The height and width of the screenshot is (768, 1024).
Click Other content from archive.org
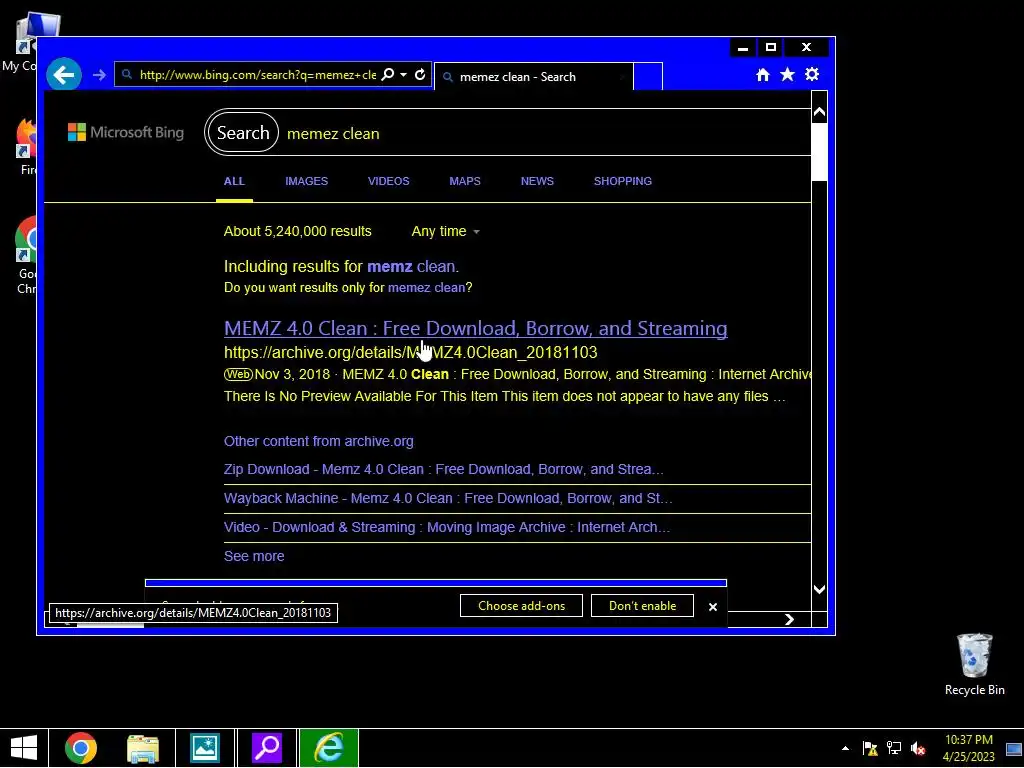[x=319, y=441]
